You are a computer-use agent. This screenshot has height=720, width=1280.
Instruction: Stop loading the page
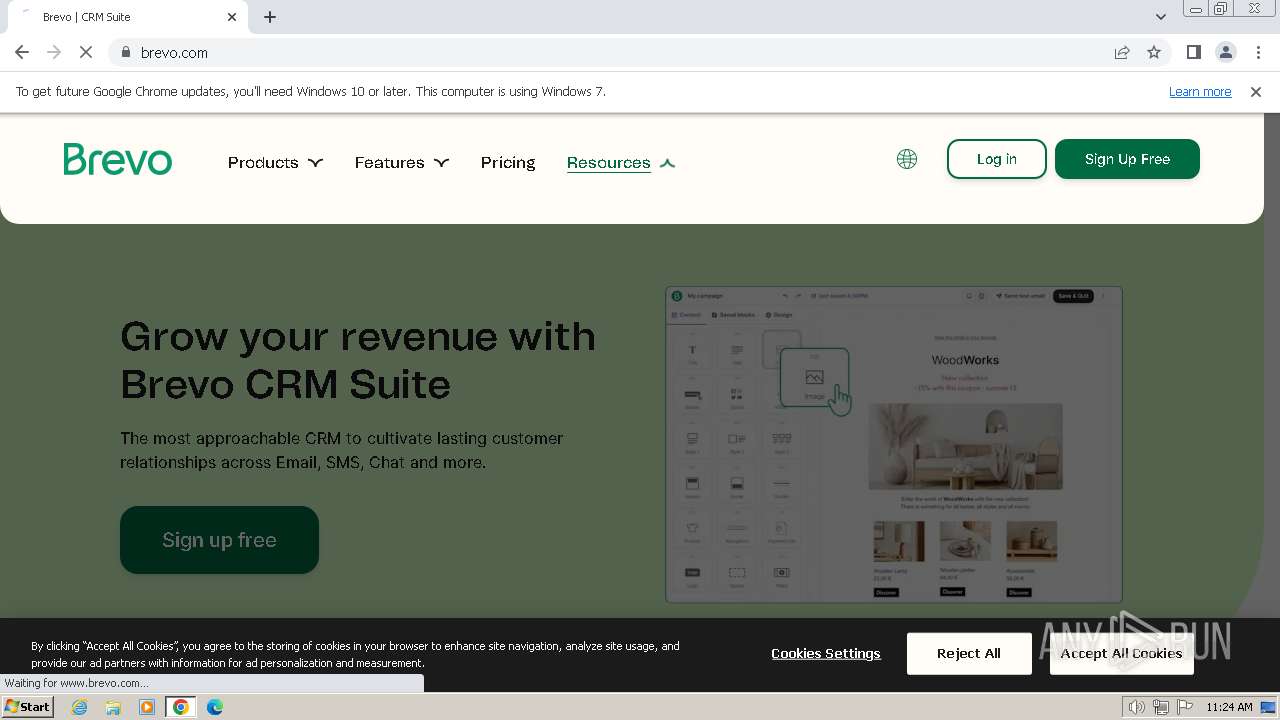click(86, 52)
